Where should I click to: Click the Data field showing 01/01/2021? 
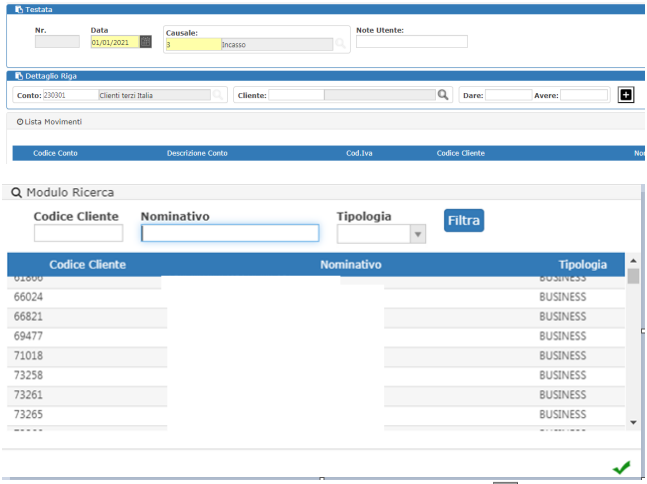[115, 42]
